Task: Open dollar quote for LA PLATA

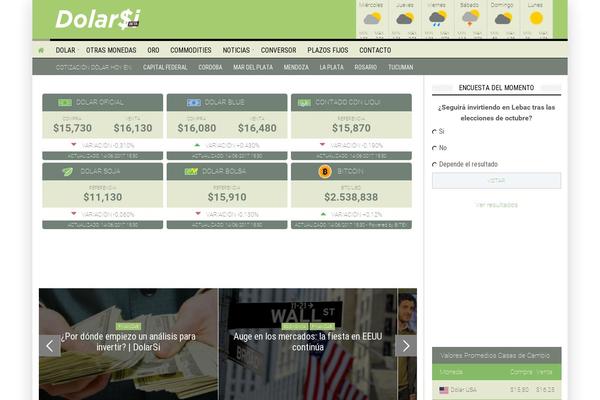Action: [x=331, y=67]
